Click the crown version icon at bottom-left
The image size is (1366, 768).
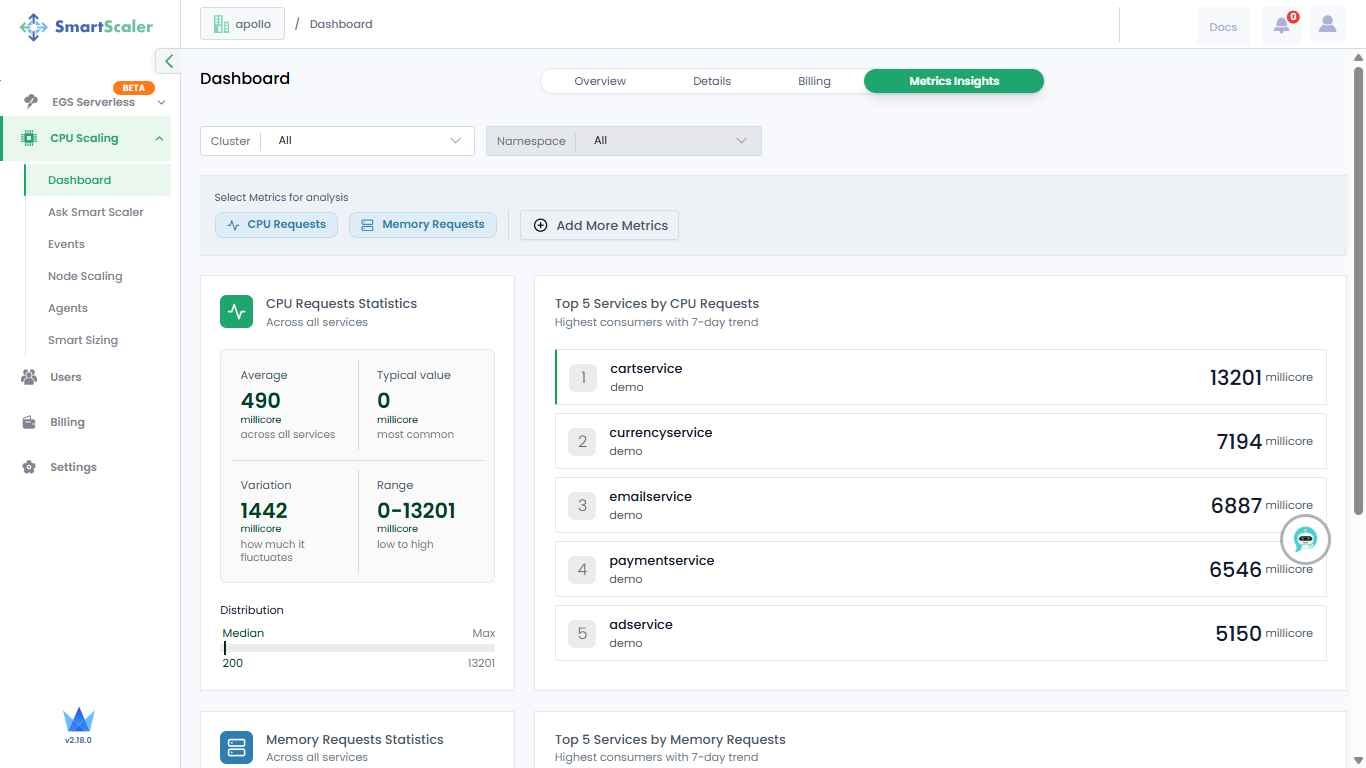tap(78, 721)
